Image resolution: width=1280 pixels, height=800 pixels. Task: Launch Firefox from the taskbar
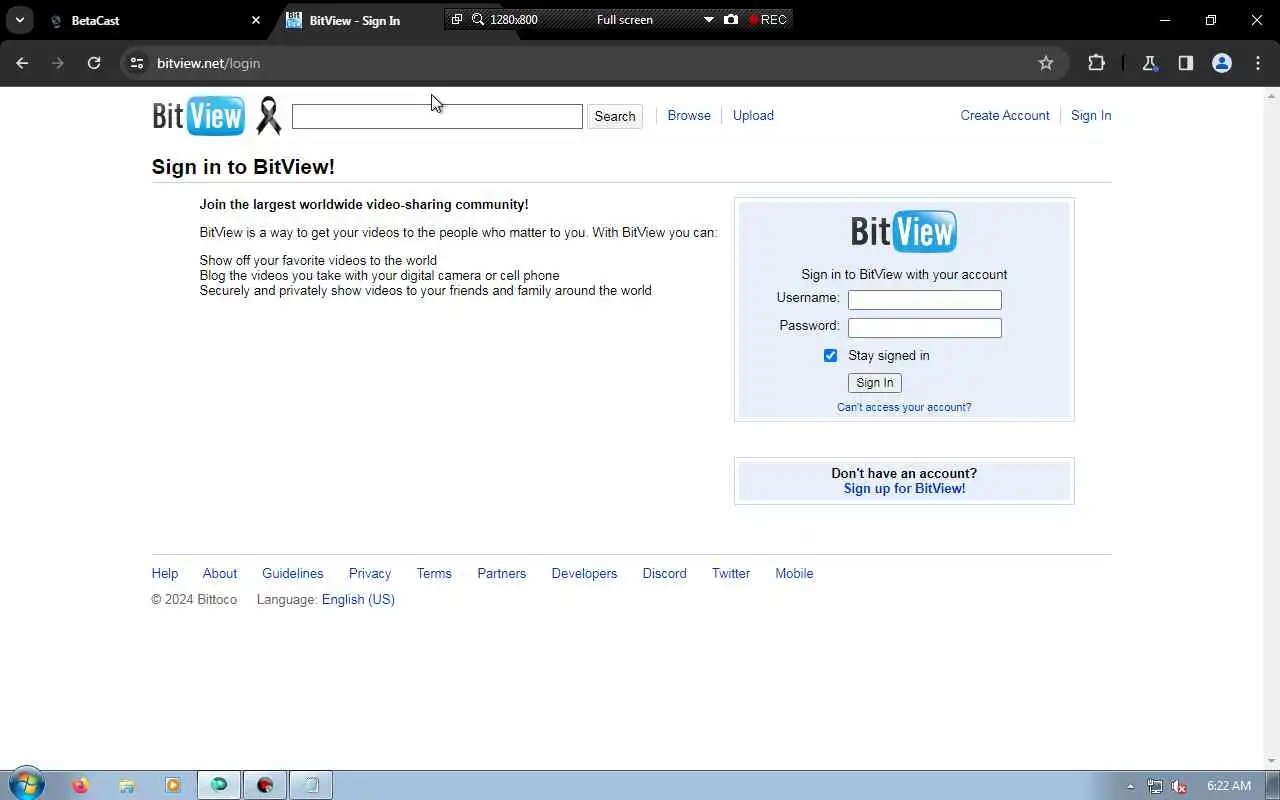coord(80,785)
